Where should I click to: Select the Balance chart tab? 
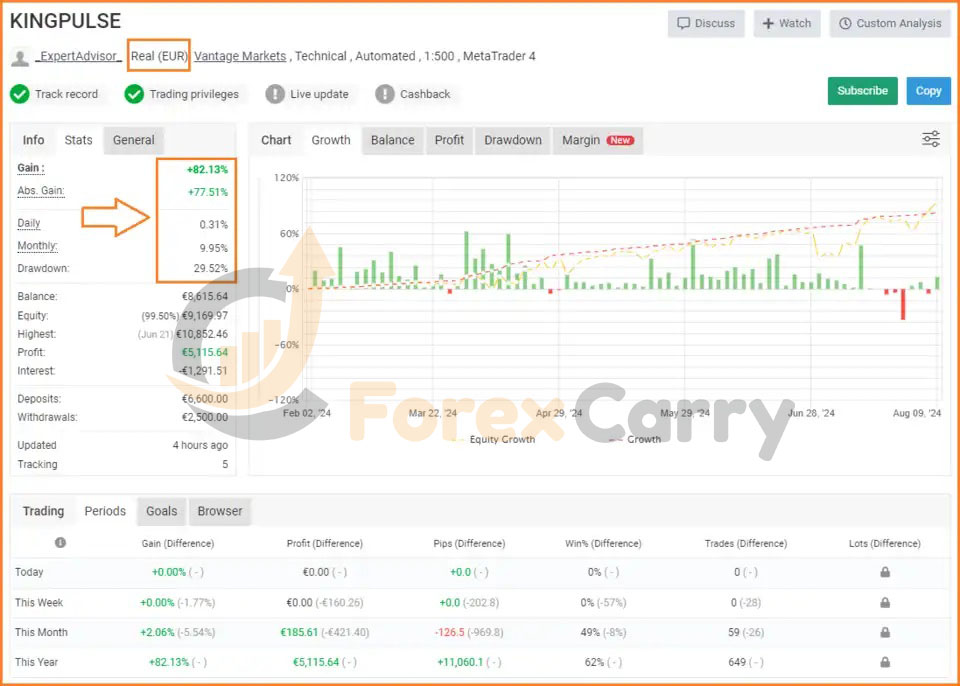(x=392, y=140)
